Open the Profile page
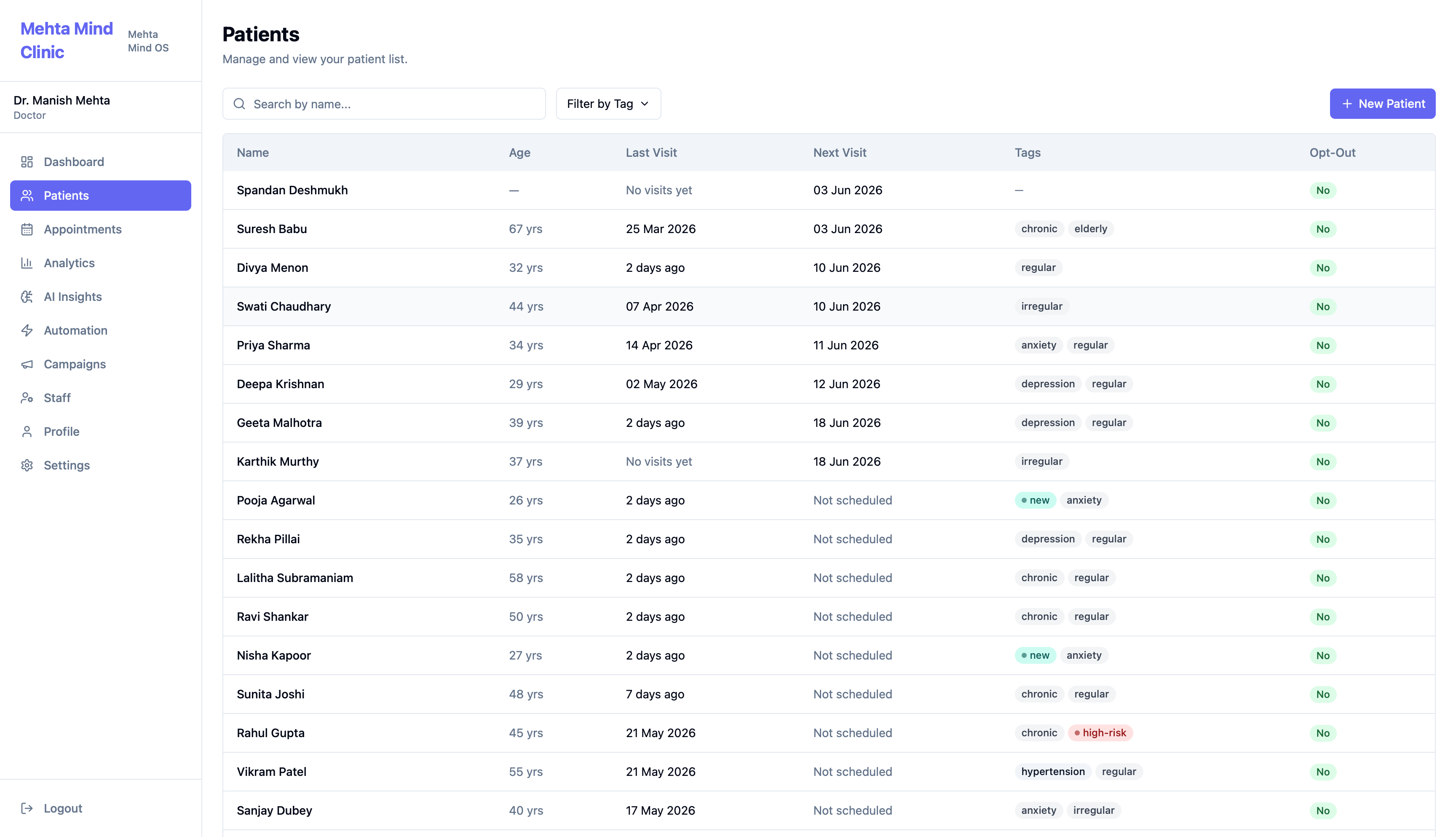Viewport: 1456px width, 837px height. tap(101, 432)
